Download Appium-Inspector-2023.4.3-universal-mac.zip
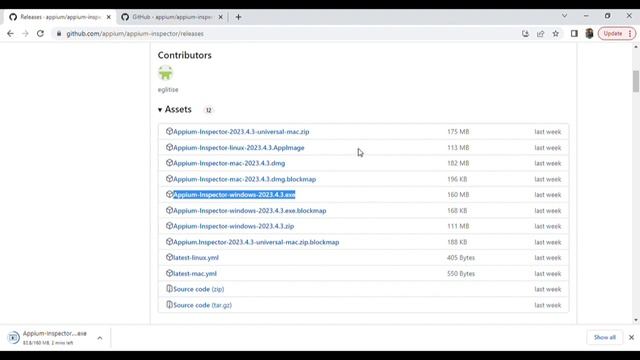Image resolution: width=640 pixels, height=360 pixels. 241,132
